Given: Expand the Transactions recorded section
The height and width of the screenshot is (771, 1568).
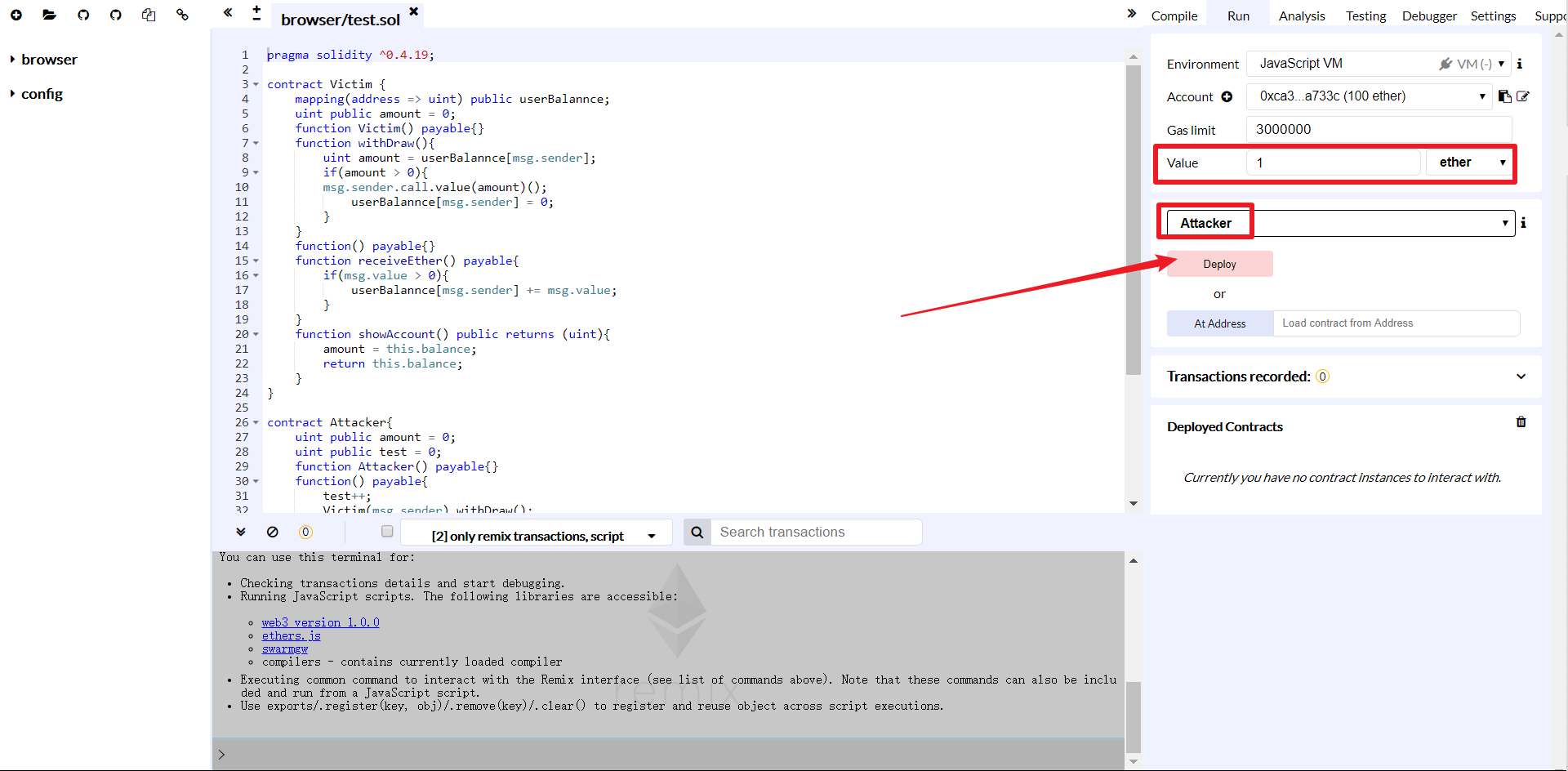Looking at the screenshot, I should 1521,377.
